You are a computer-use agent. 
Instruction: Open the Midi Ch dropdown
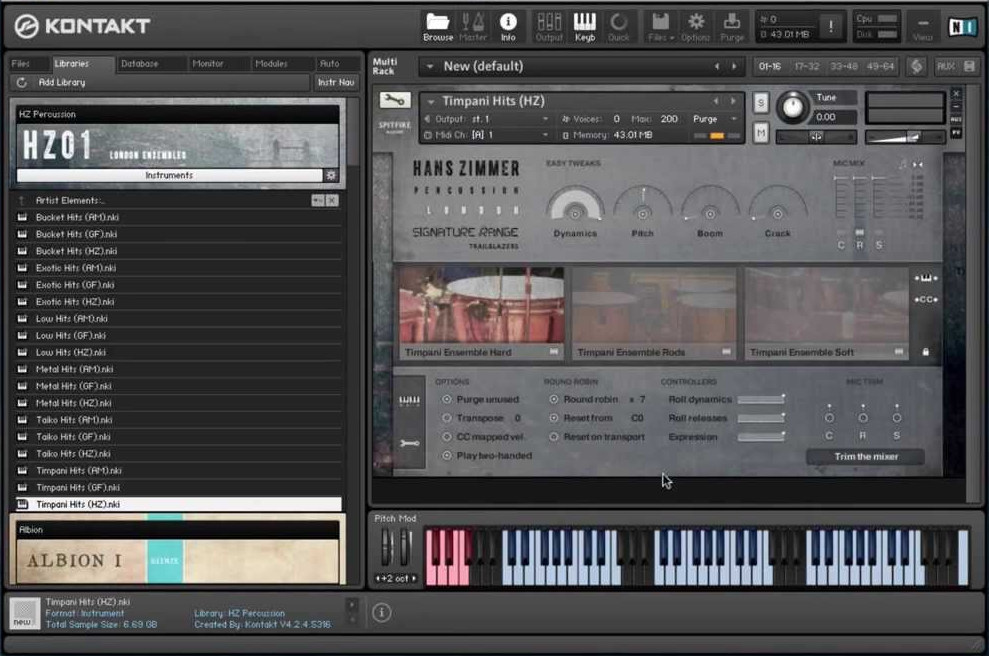(546, 135)
